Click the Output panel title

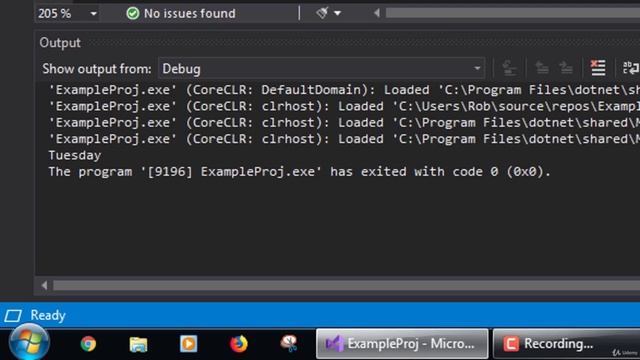click(x=60, y=43)
